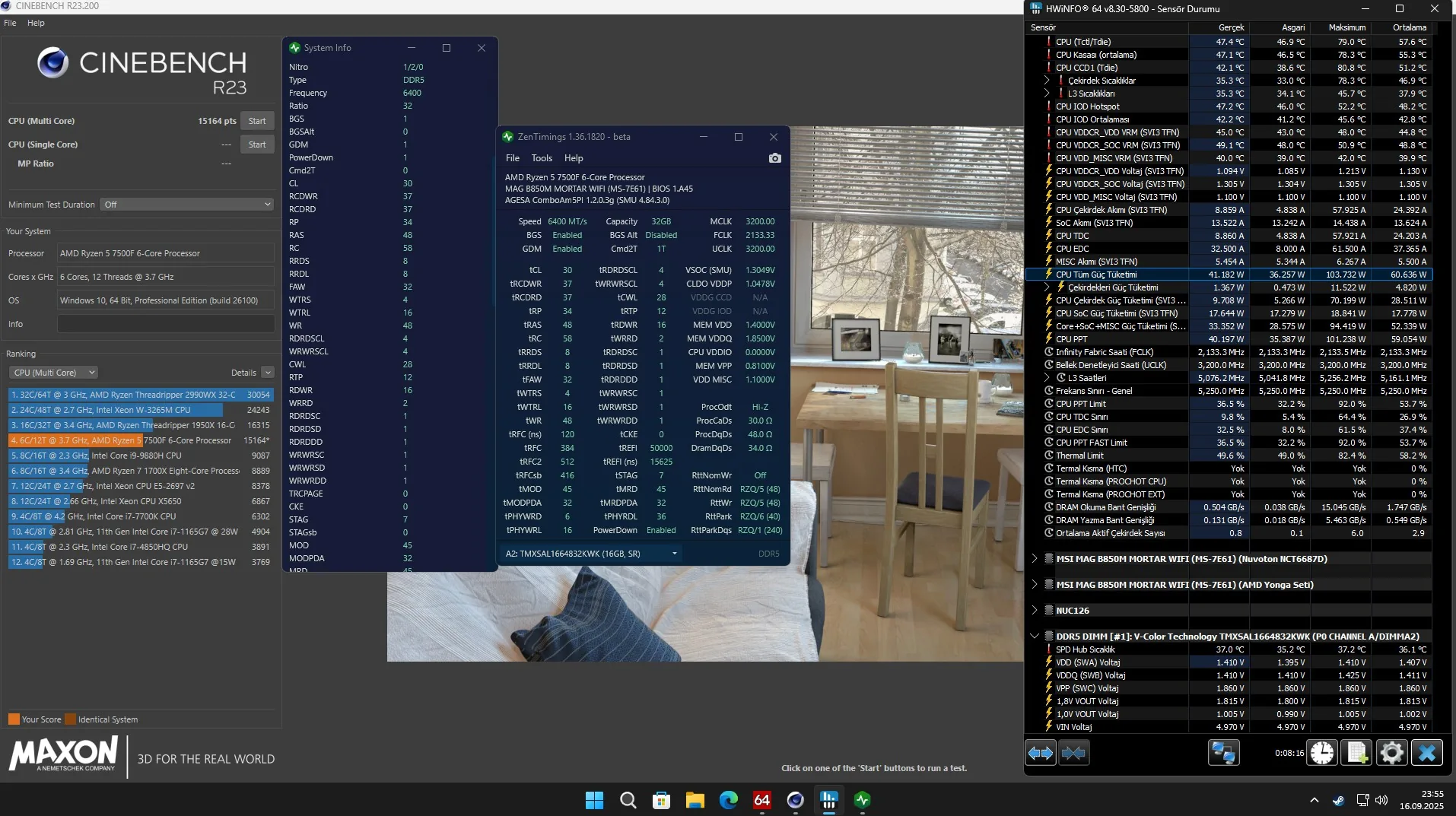This screenshot has width=1456, height=816.
Task: Expand L3 Saatleri row in HWiNFO
Action: coord(1046,378)
